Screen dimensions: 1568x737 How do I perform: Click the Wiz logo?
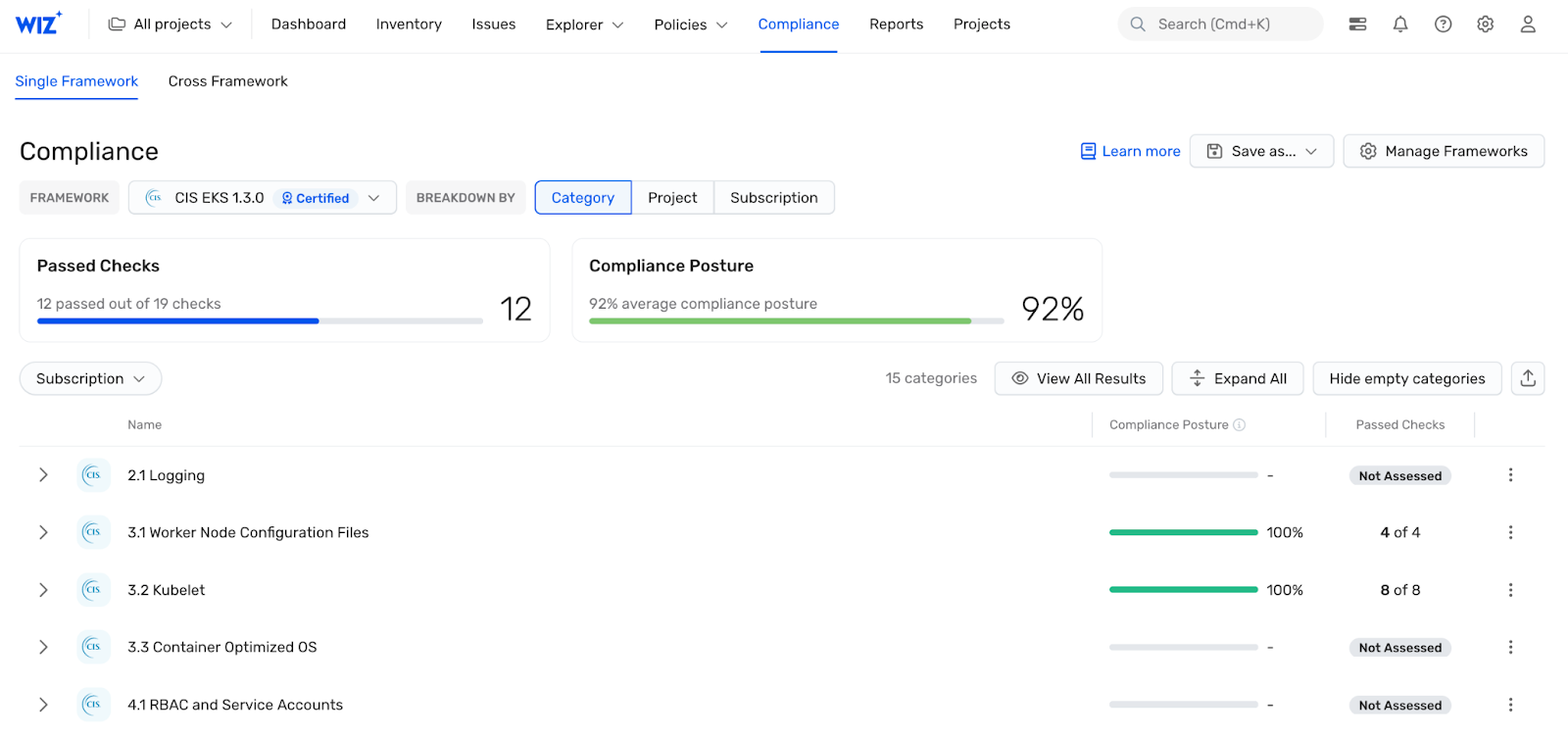[x=38, y=24]
